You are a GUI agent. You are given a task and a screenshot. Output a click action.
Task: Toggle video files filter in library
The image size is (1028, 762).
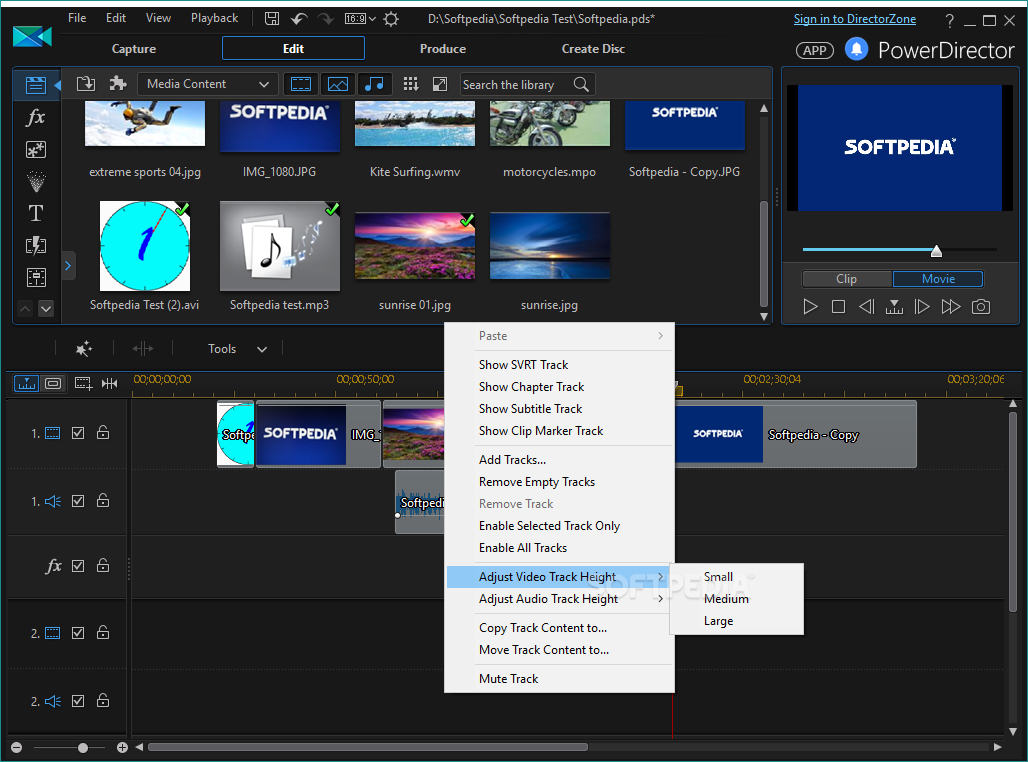301,84
